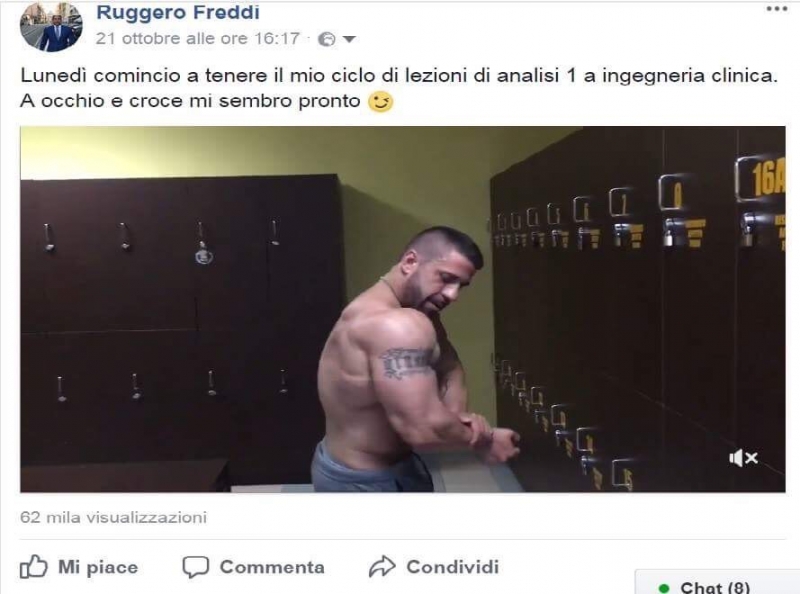This screenshot has height=594, width=800.
Task: Expand the privacy dropdown arrow beside the date
Action: click(349, 39)
